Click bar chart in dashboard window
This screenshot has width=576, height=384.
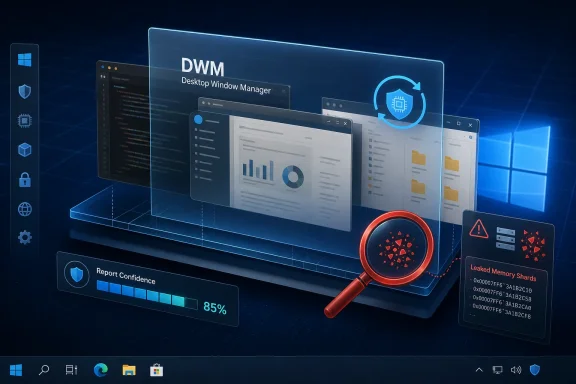point(258,169)
